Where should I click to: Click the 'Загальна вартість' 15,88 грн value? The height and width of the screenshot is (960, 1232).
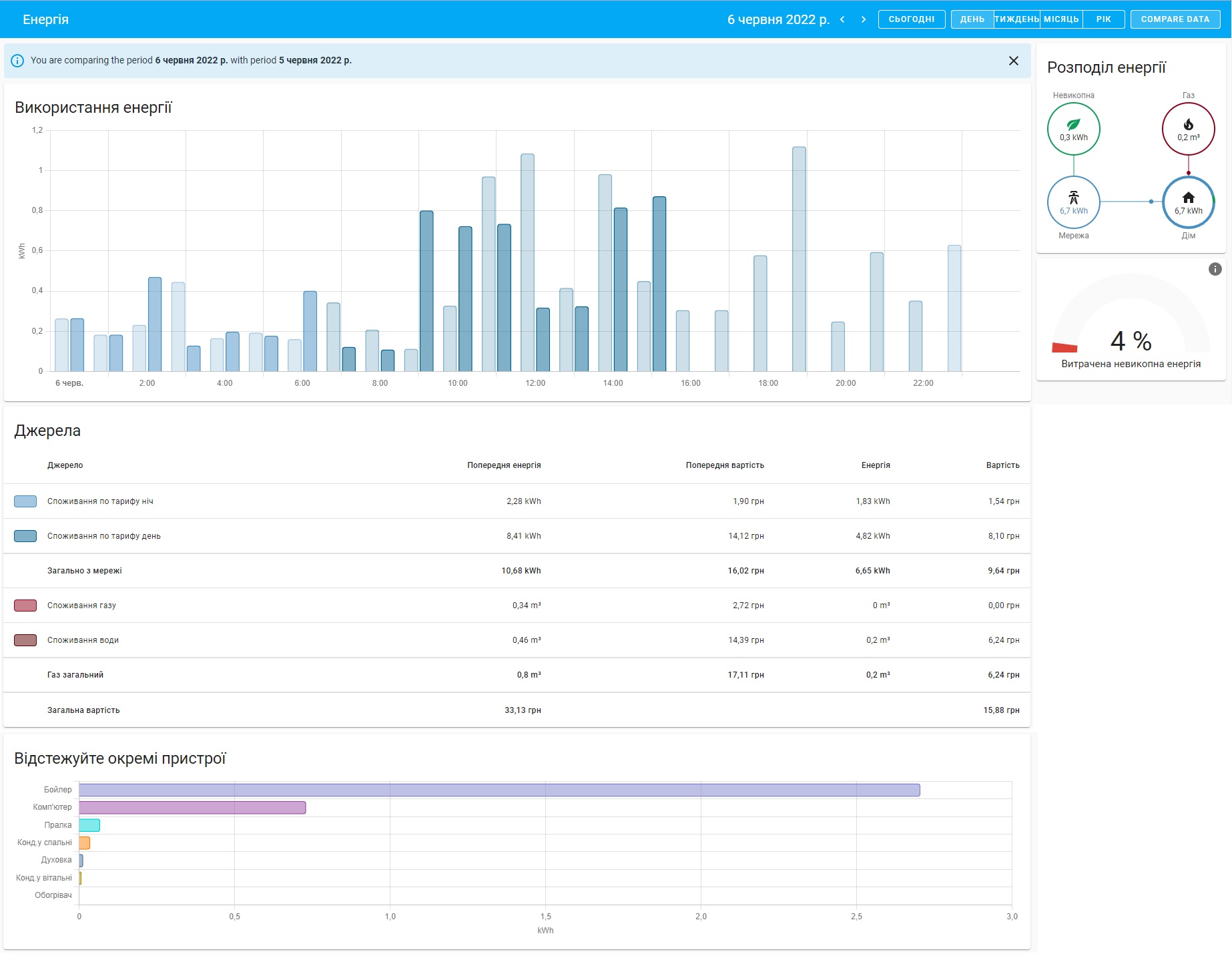tap(1001, 710)
